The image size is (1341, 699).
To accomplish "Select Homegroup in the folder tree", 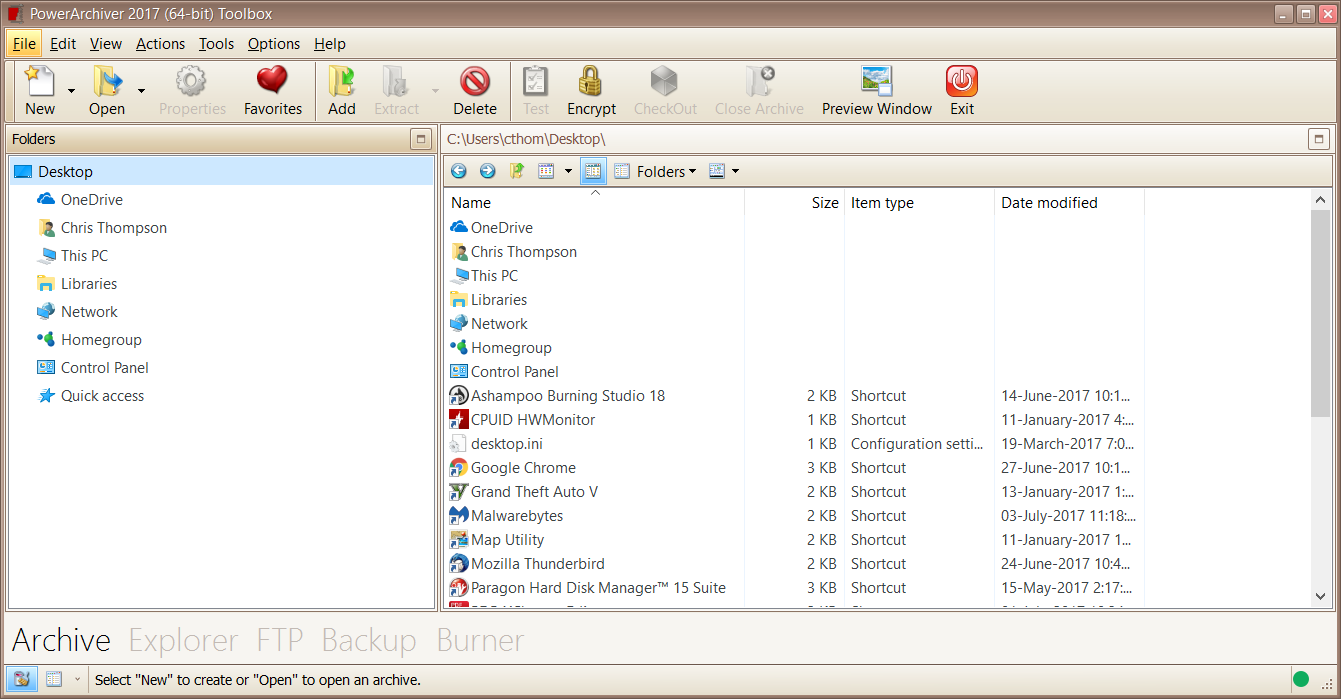I will (101, 340).
